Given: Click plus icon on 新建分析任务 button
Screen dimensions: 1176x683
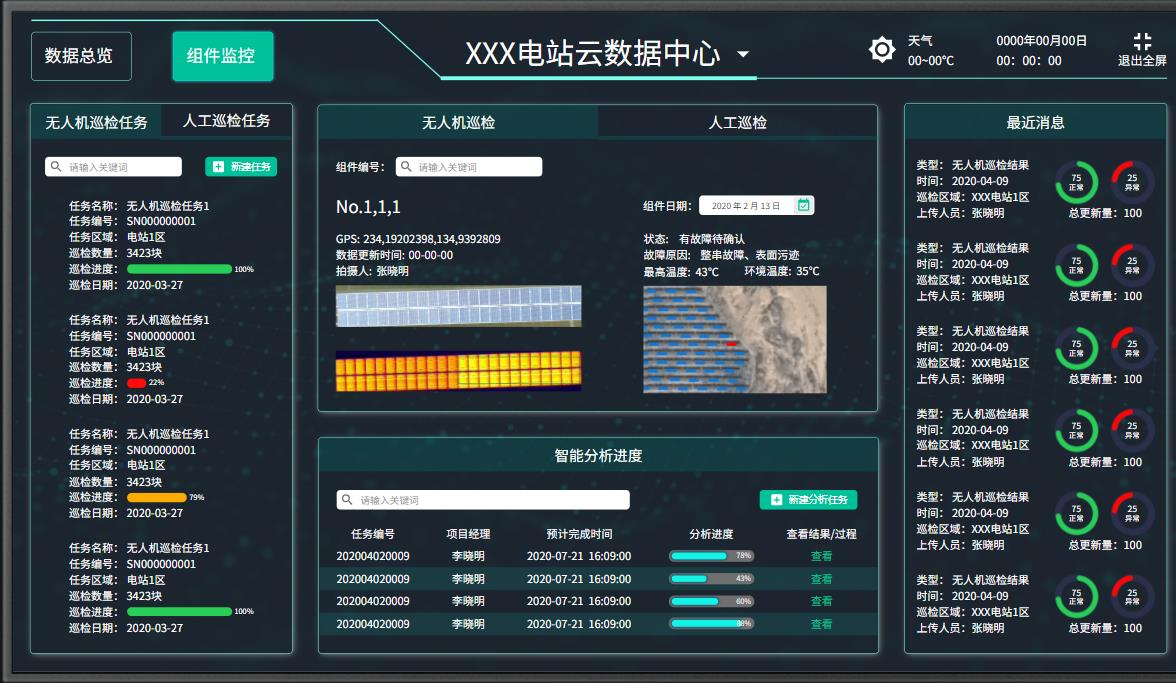Looking at the screenshot, I should click(776, 499).
